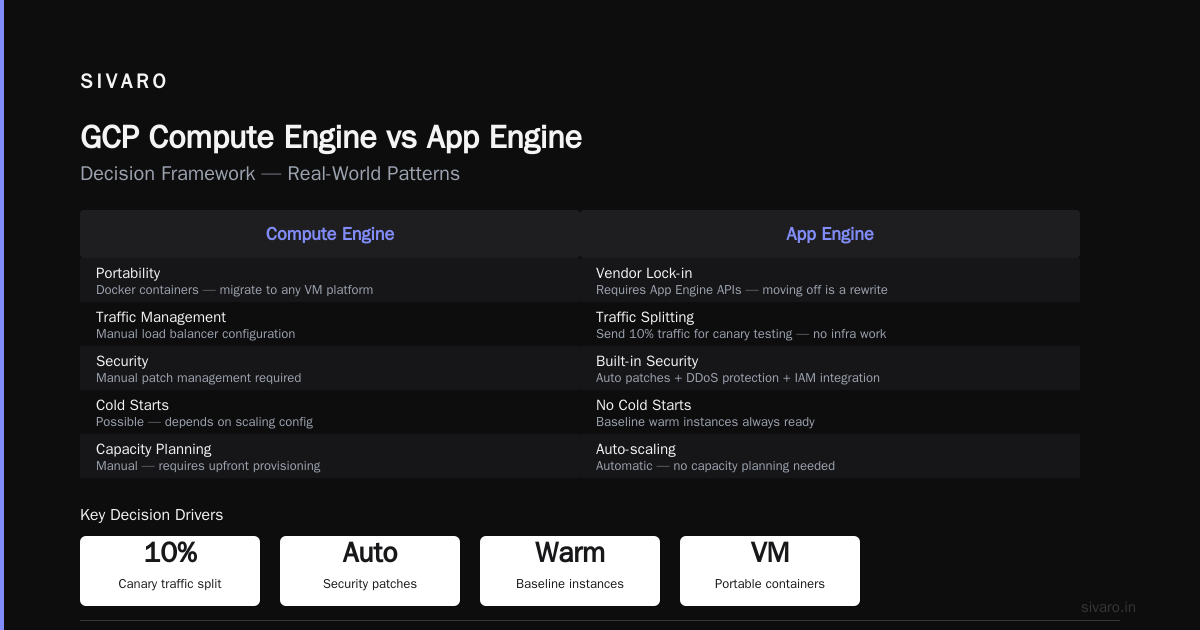Click 'Automatic — no capacity planning needed' text
The width and height of the screenshot is (1200, 630).
tap(716, 466)
